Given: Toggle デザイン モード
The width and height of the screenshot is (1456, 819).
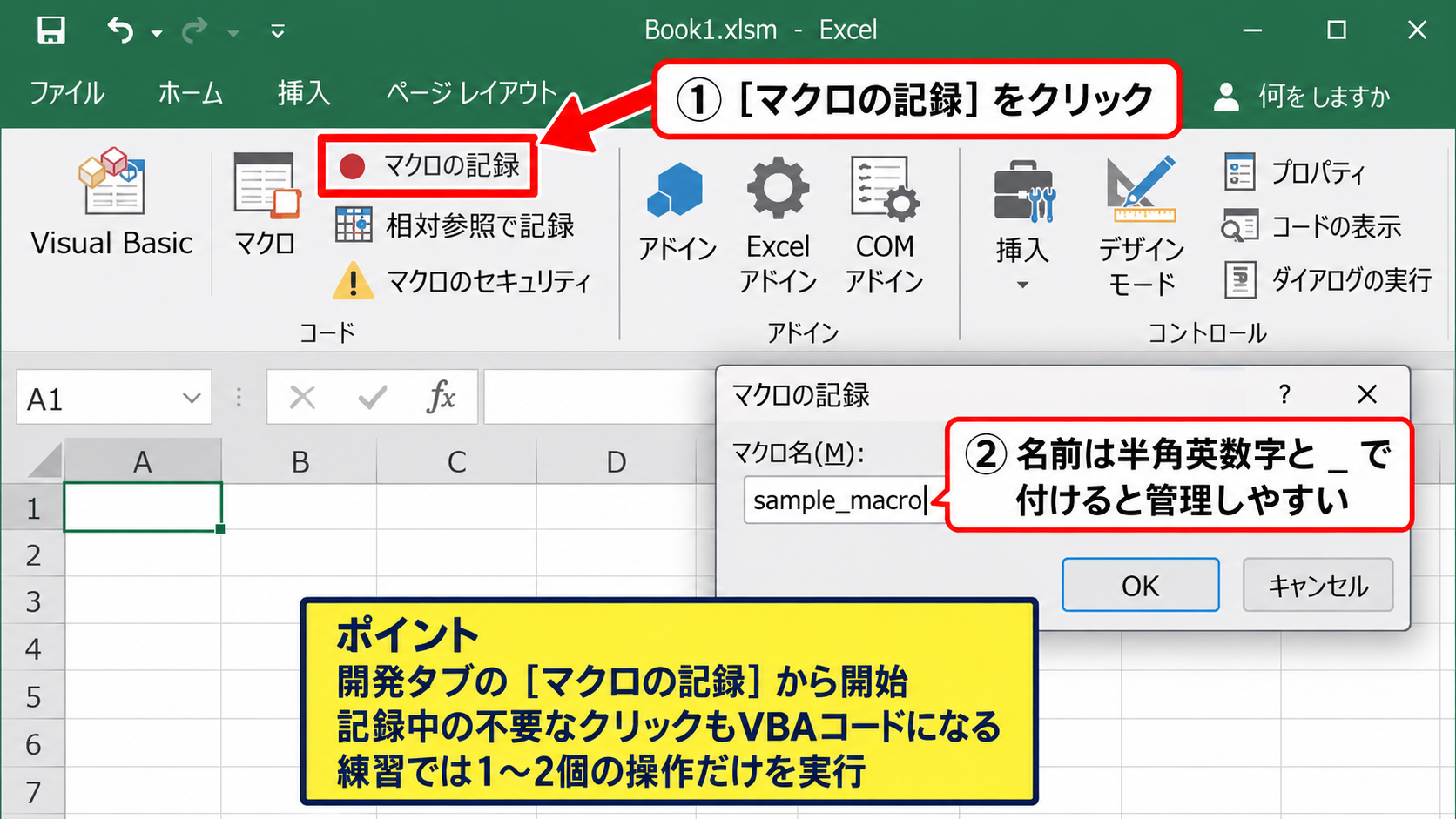Looking at the screenshot, I should coord(1142,226).
